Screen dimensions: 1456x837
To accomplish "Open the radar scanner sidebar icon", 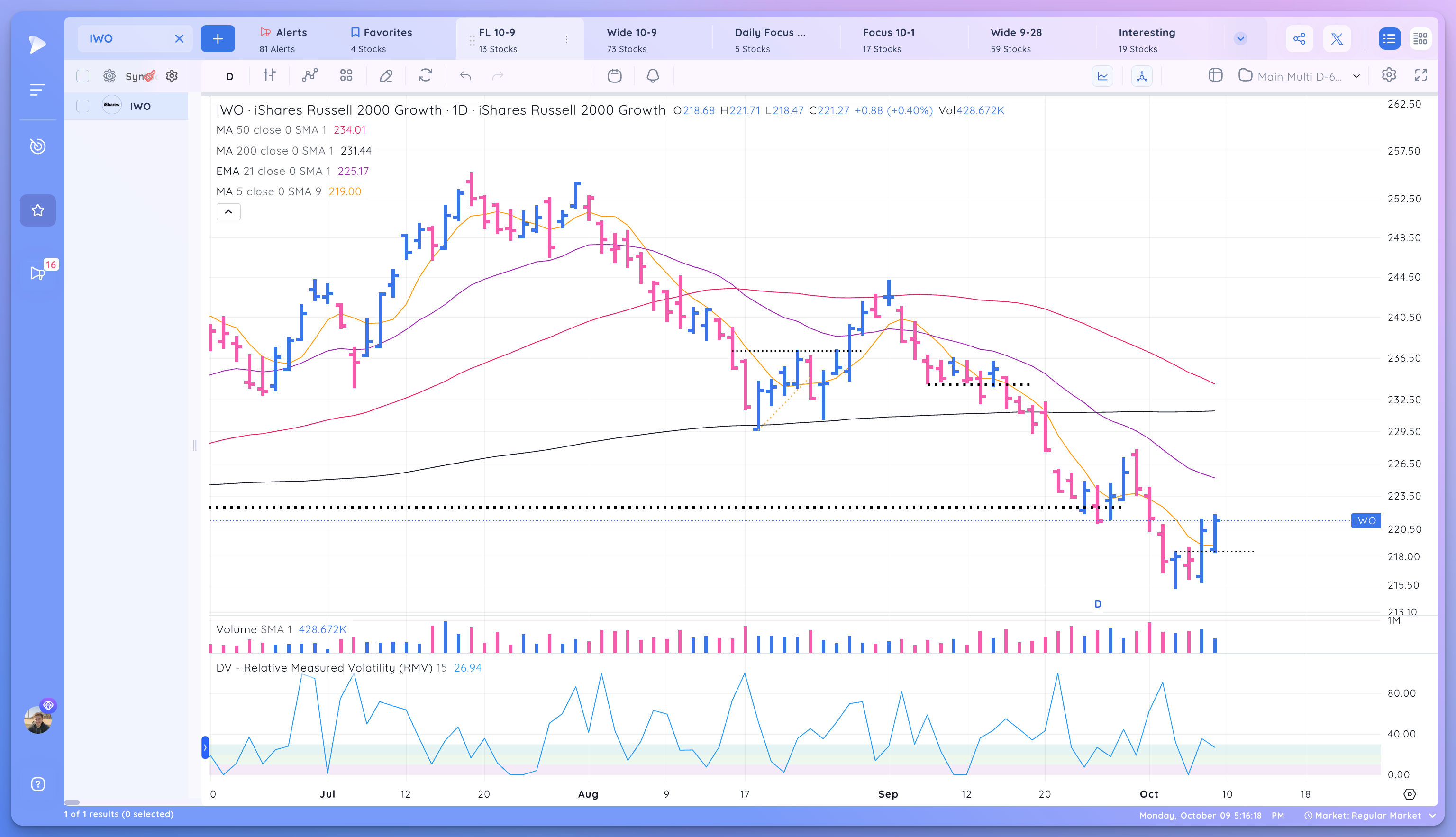I will pos(37,146).
